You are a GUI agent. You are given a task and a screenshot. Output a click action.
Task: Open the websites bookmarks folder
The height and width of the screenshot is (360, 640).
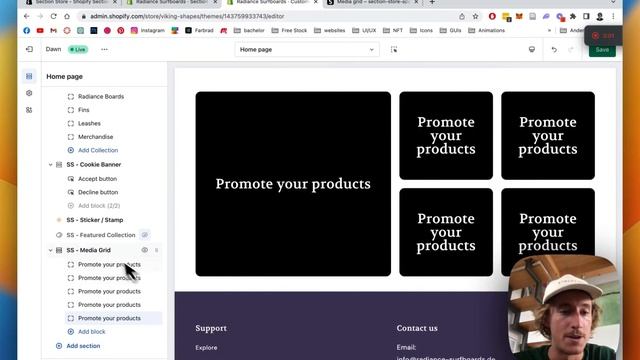tap(329, 30)
